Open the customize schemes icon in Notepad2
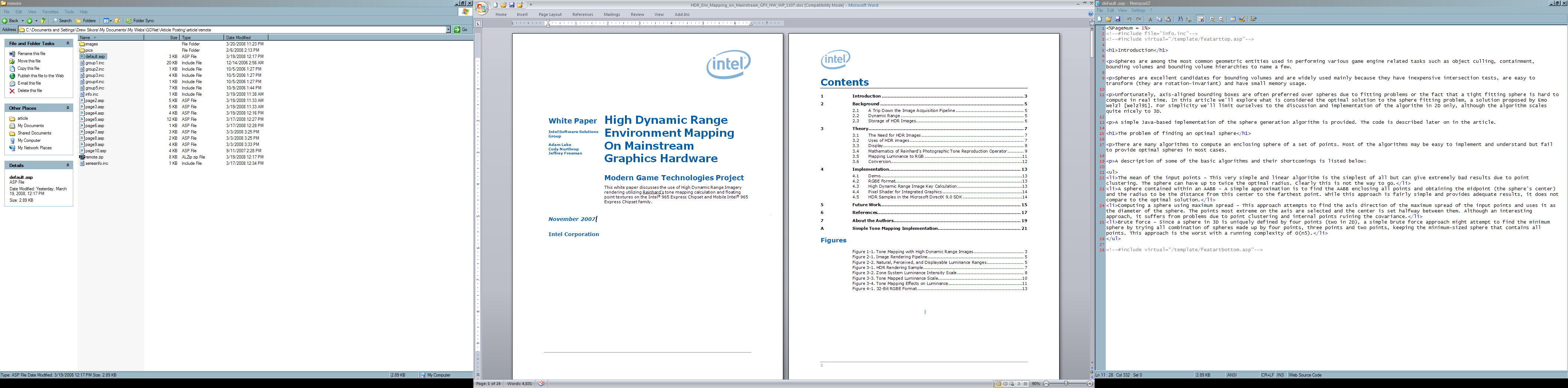The image size is (1568, 388). pos(1242,19)
